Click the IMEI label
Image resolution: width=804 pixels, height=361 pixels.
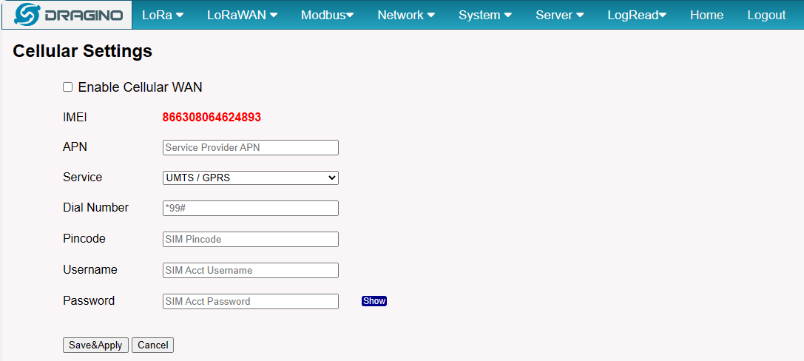pos(75,117)
